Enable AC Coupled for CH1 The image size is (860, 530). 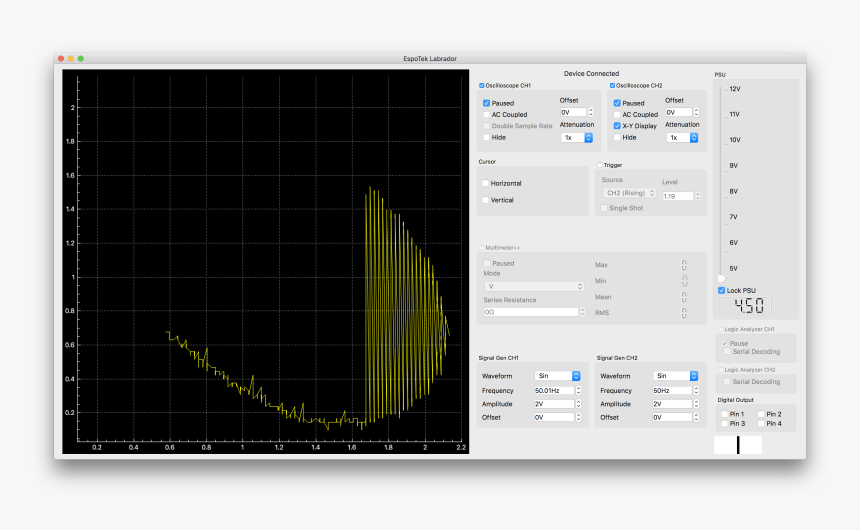486,115
